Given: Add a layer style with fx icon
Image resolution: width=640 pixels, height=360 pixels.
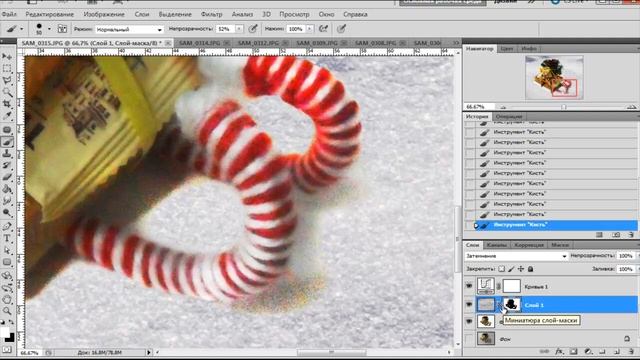Looking at the screenshot, I should (559, 351).
